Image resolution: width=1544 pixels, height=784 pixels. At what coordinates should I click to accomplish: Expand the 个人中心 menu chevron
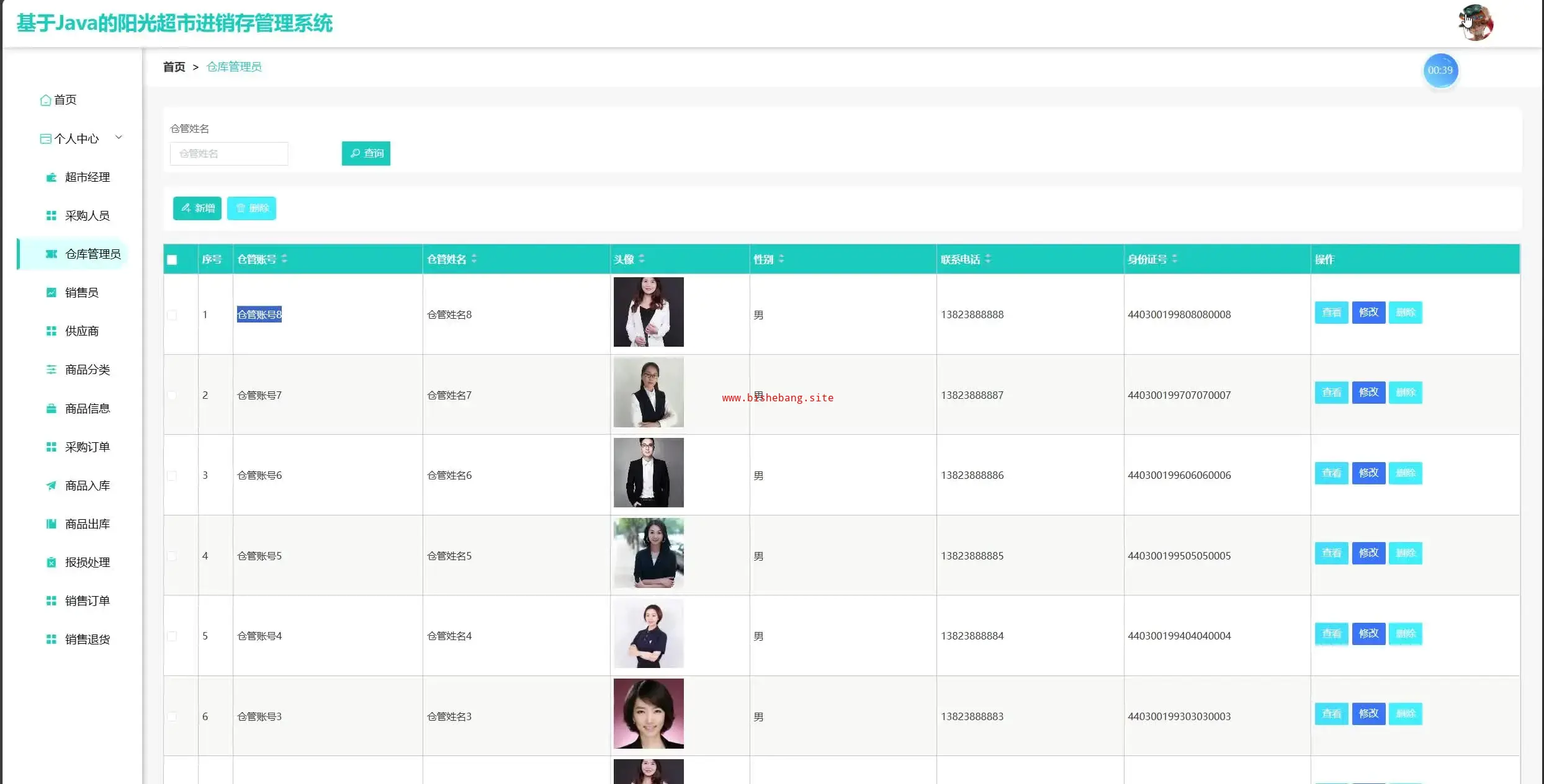point(119,138)
